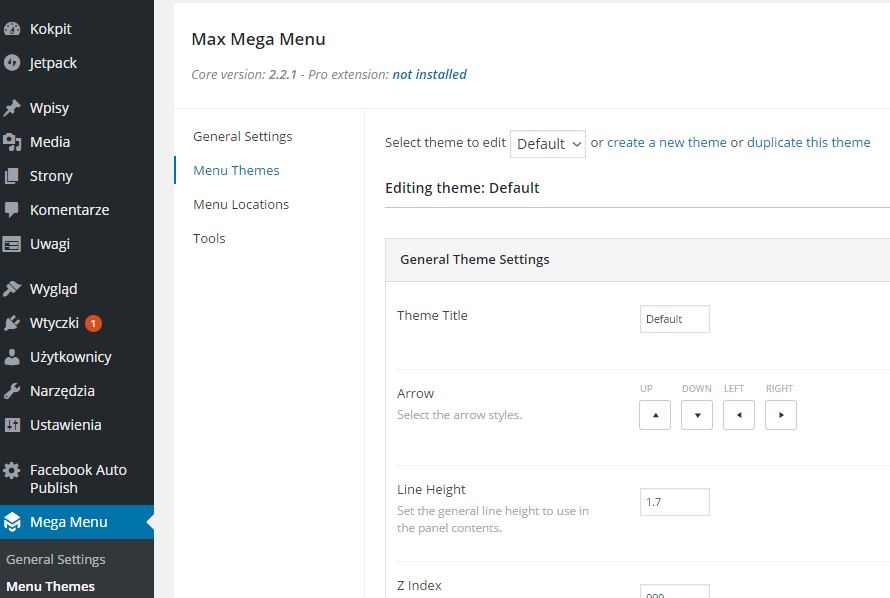Switch to the Menu Locations tab
The width and height of the screenshot is (890, 598).
click(241, 205)
